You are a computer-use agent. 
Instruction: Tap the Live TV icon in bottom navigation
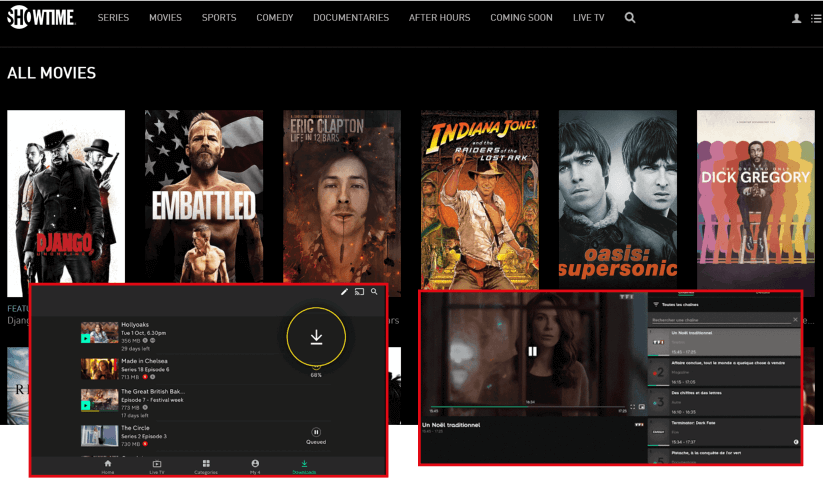click(156, 464)
